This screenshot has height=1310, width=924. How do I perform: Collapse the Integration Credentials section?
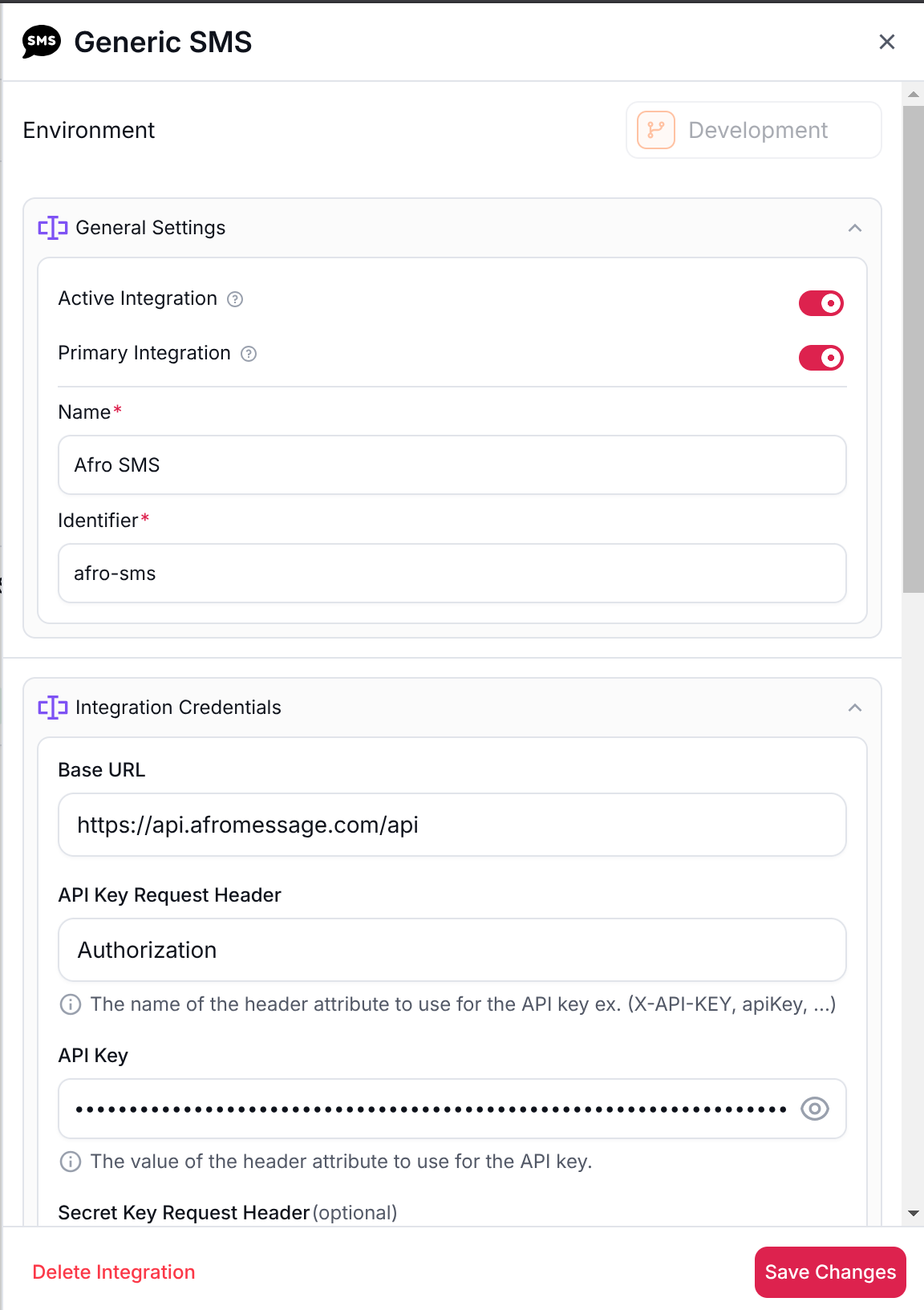click(x=855, y=708)
